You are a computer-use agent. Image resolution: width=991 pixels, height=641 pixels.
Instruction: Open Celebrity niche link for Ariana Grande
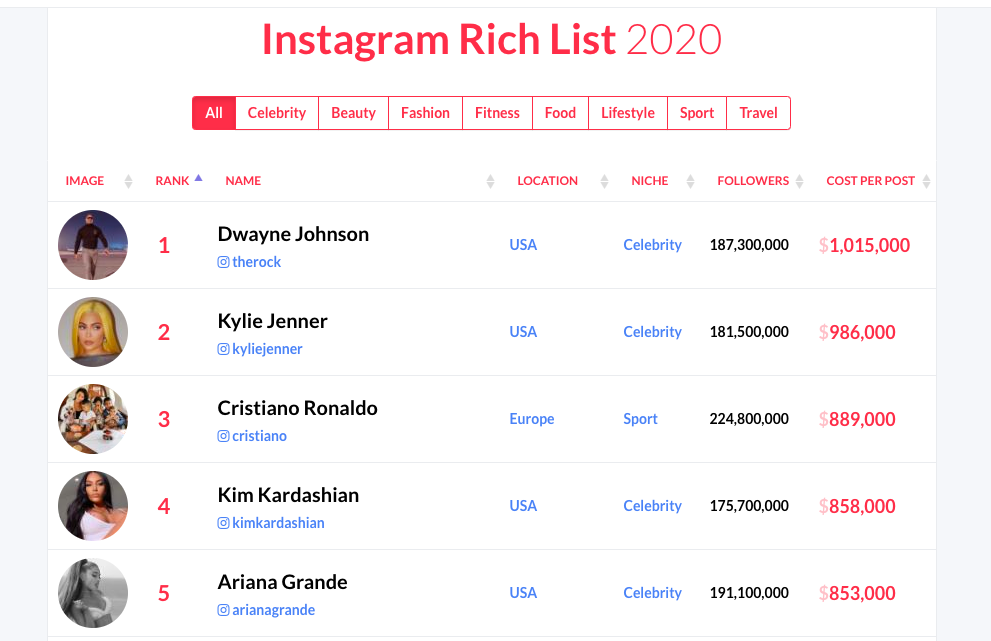pyautogui.click(x=652, y=593)
